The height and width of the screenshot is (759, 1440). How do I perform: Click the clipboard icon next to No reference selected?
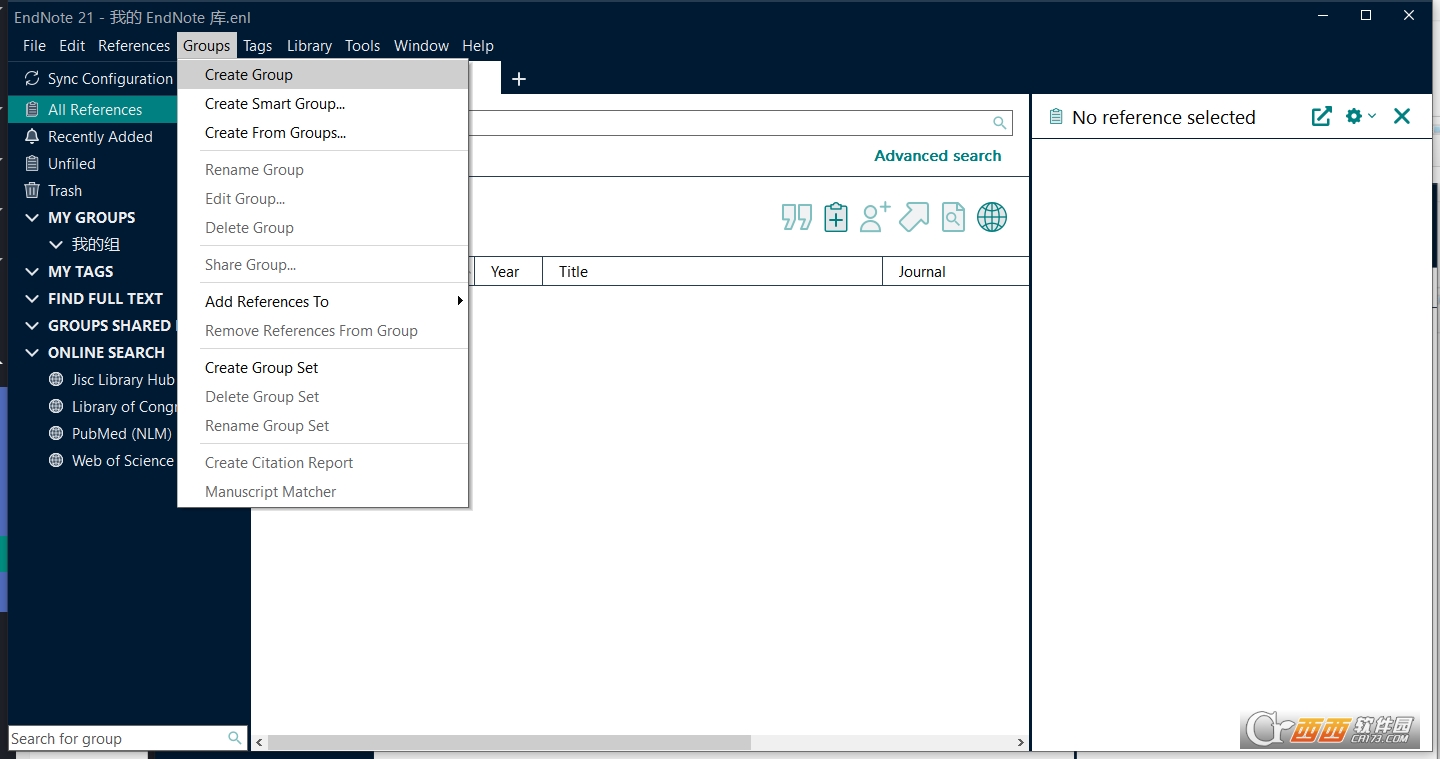click(x=1055, y=117)
